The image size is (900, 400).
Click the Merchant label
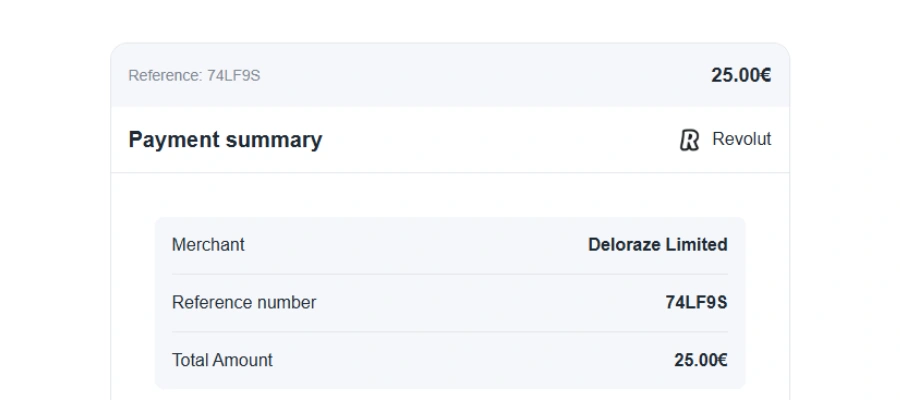208,245
